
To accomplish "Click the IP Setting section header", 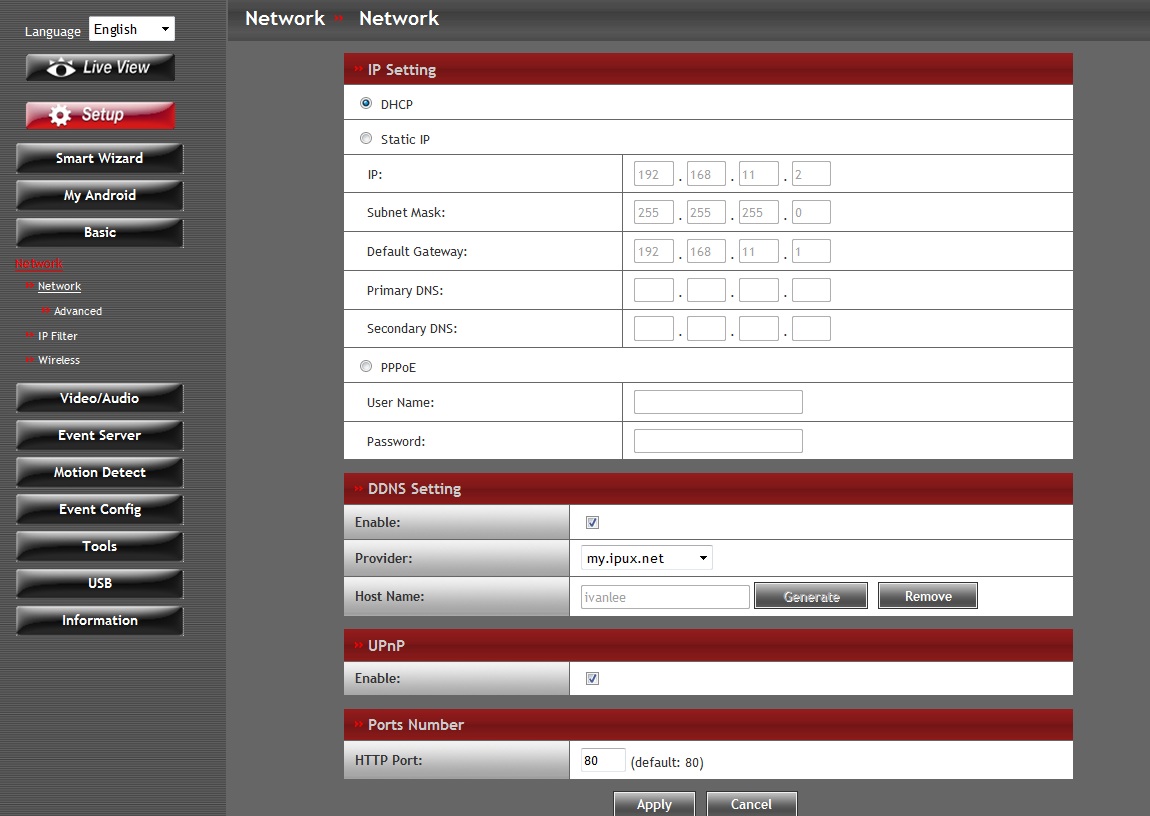I will [708, 69].
